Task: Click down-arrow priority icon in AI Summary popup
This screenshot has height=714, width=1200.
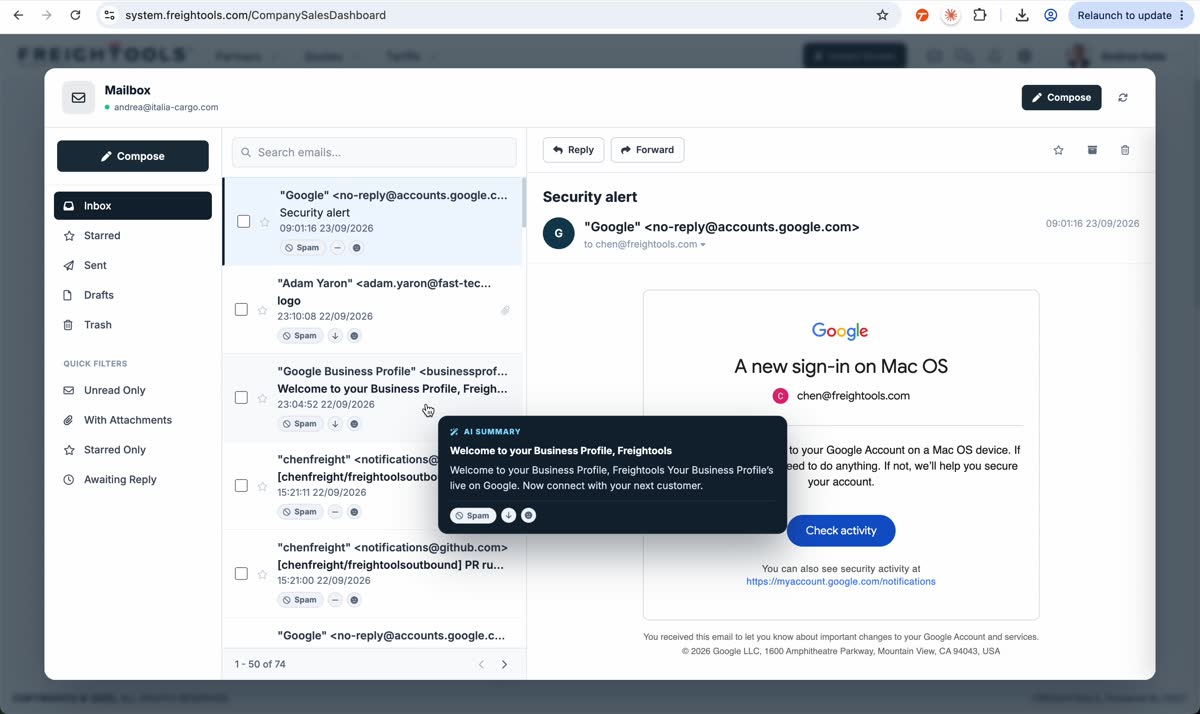Action: pos(508,516)
